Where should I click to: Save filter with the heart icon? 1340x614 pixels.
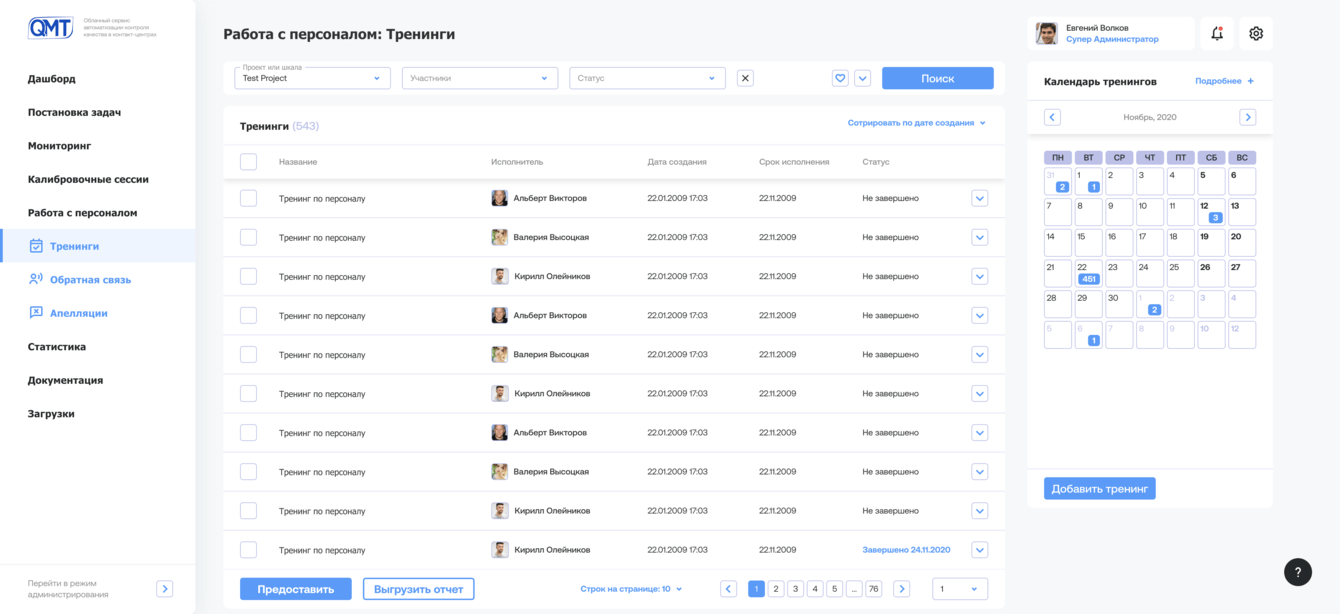pos(840,78)
